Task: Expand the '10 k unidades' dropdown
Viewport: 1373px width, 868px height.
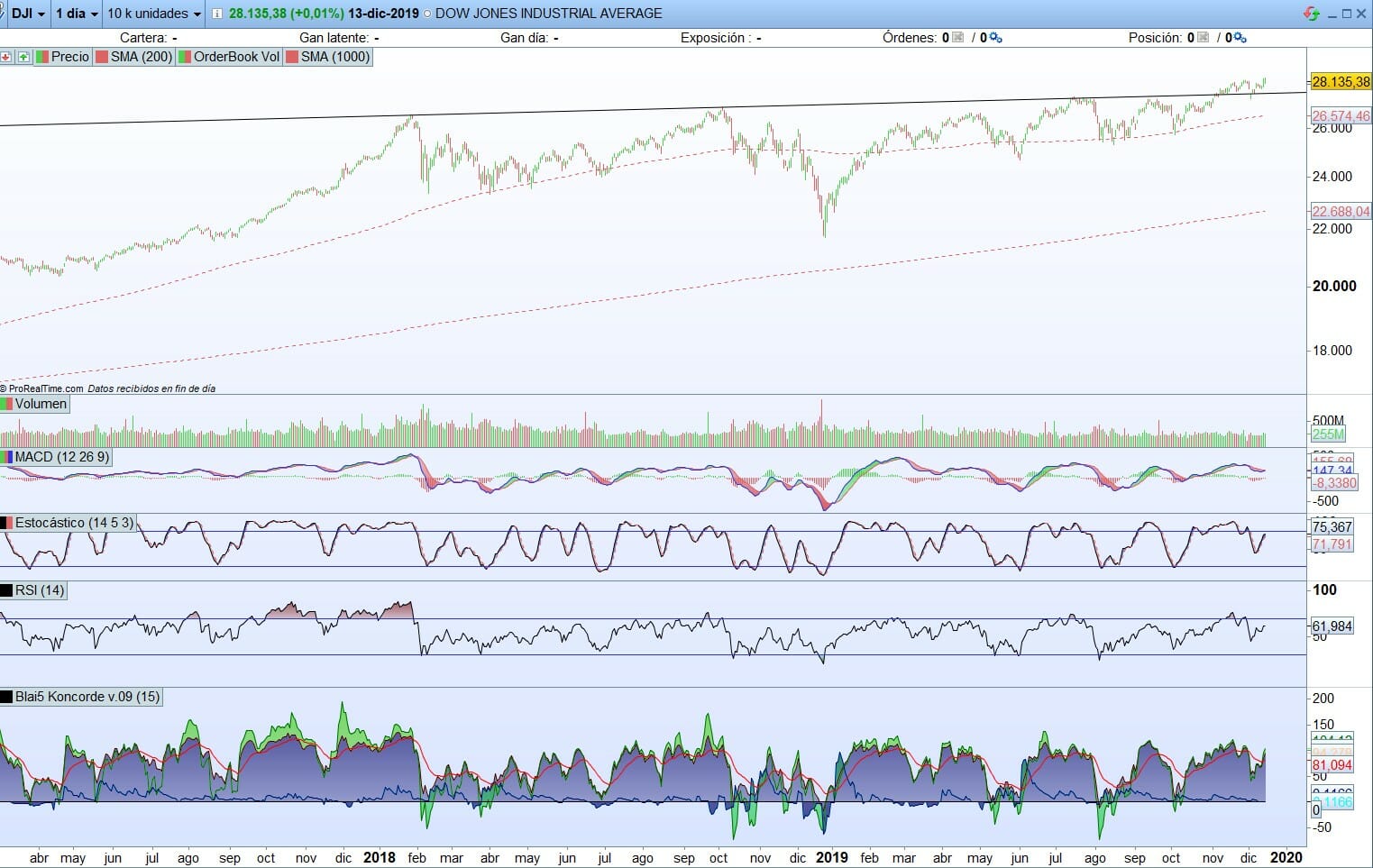Action: (x=154, y=14)
